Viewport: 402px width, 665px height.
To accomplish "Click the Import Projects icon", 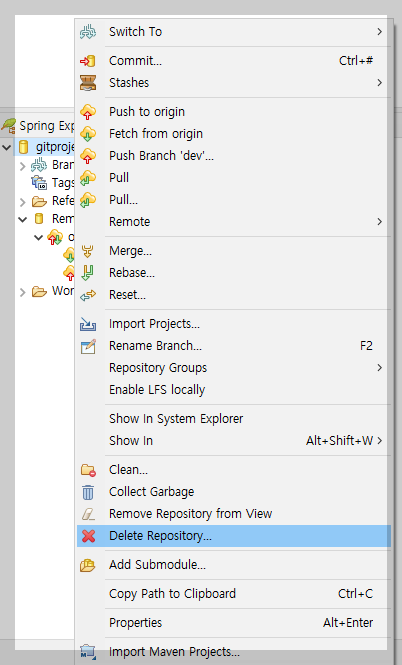I will (88, 325).
